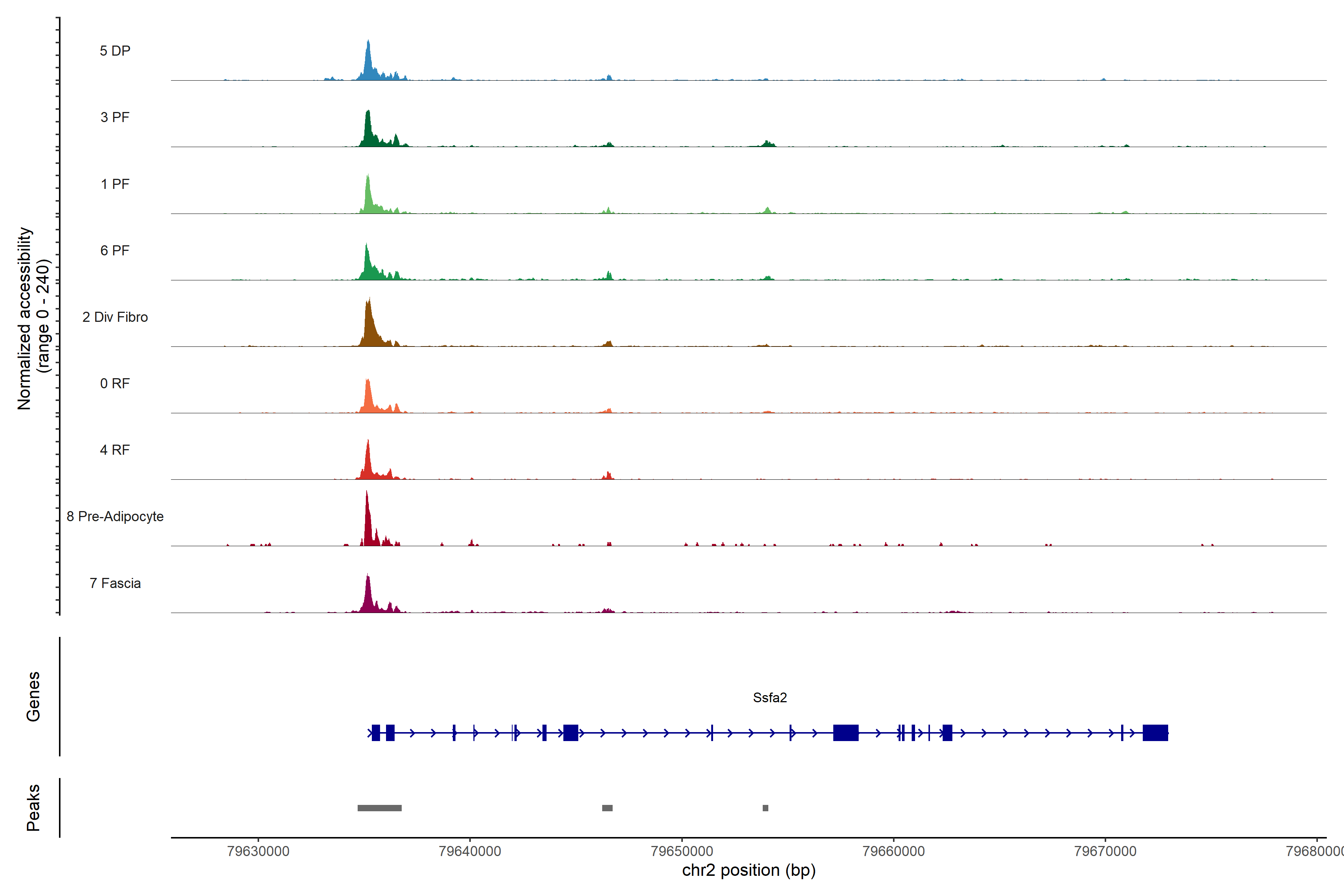Viewport: 1344px width, 896px height.
Task: Click the Peaks panel label
Action: pos(33,808)
